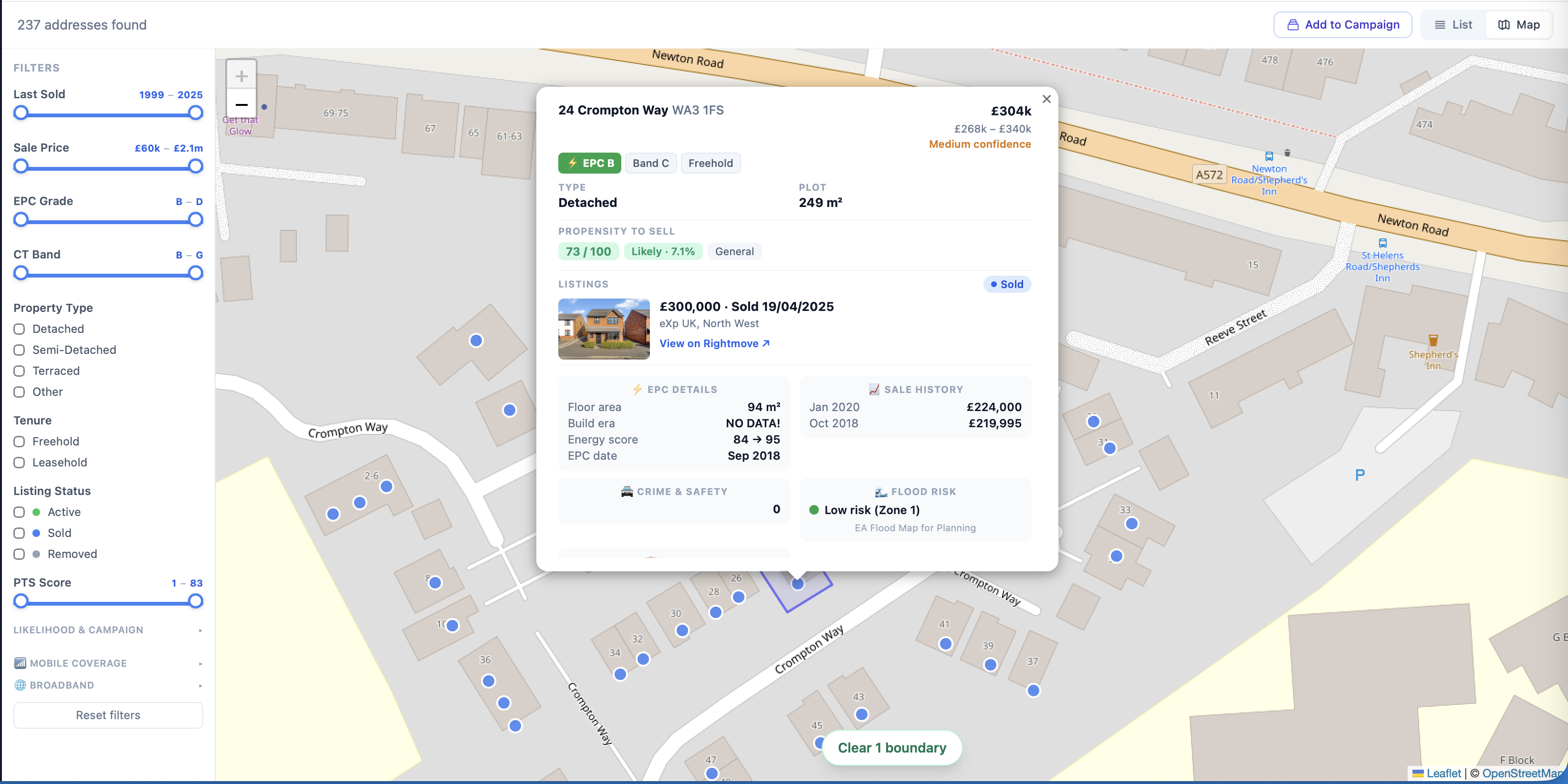
Task: Switch to the List view tab
Action: pos(1453,25)
